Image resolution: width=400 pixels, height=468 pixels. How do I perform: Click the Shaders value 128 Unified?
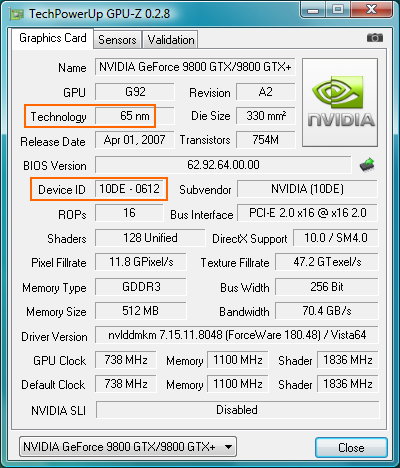150,238
